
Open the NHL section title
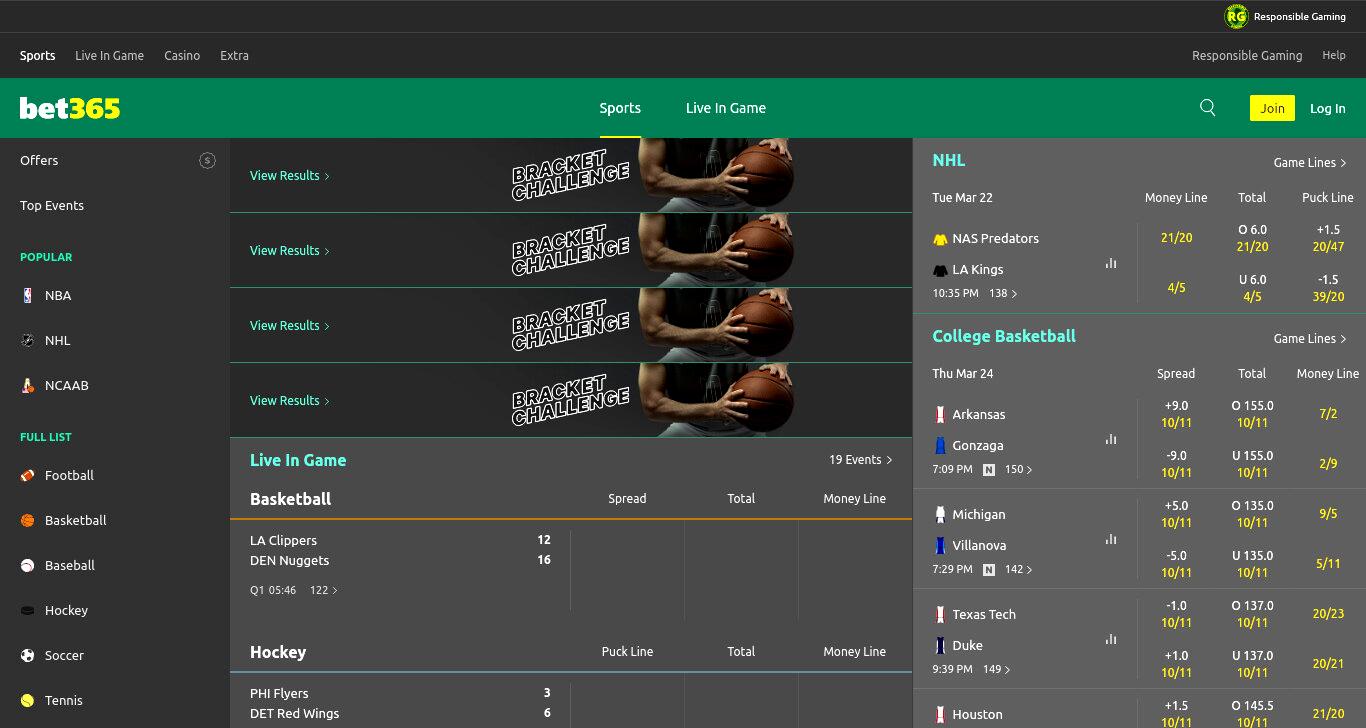tap(949, 160)
